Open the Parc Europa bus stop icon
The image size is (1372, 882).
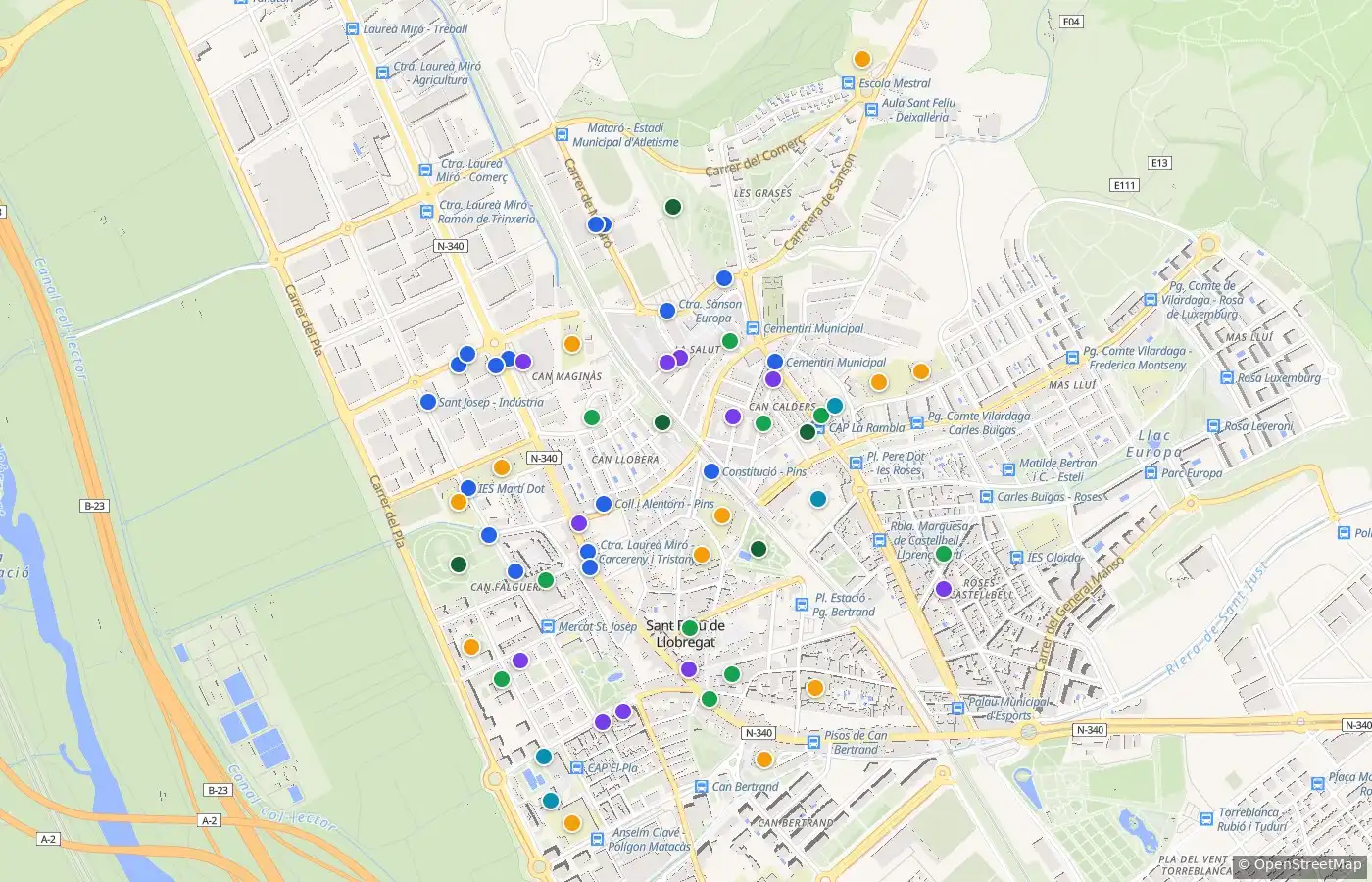[x=1151, y=473]
